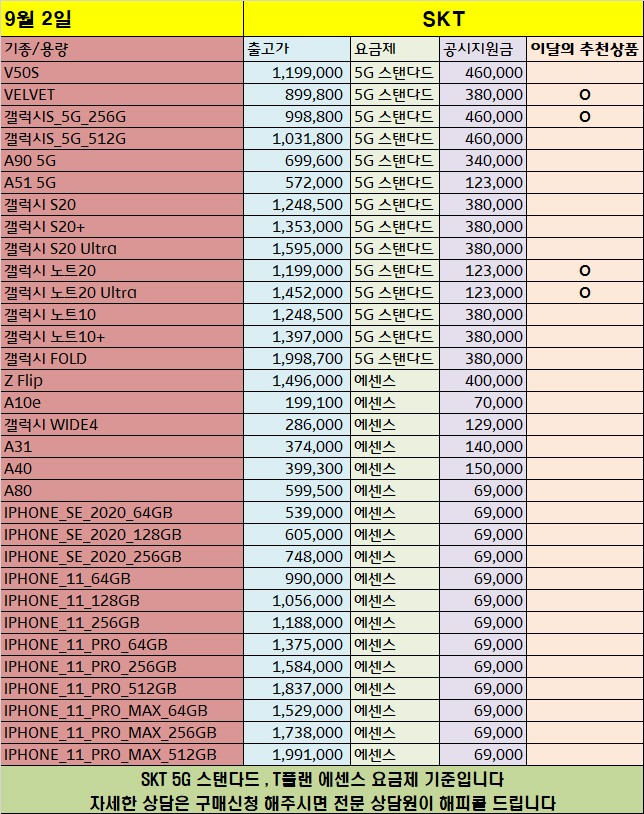The image size is (644, 814).
Task: Select the SKT header cell
Action: pos(442,18)
